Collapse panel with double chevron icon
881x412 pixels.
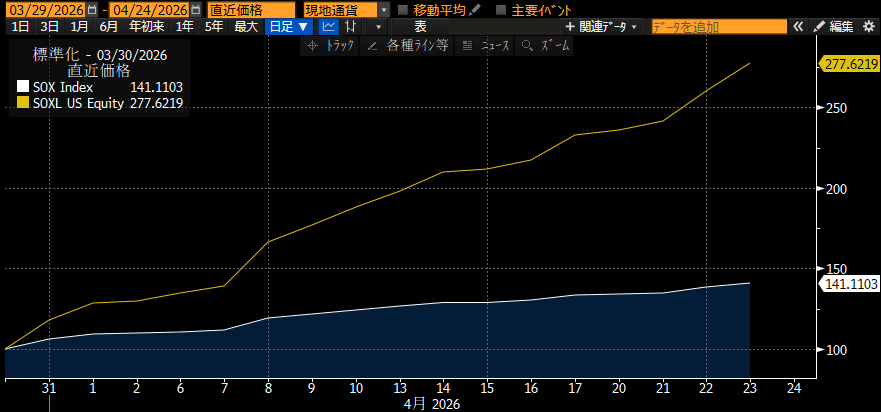click(798, 26)
